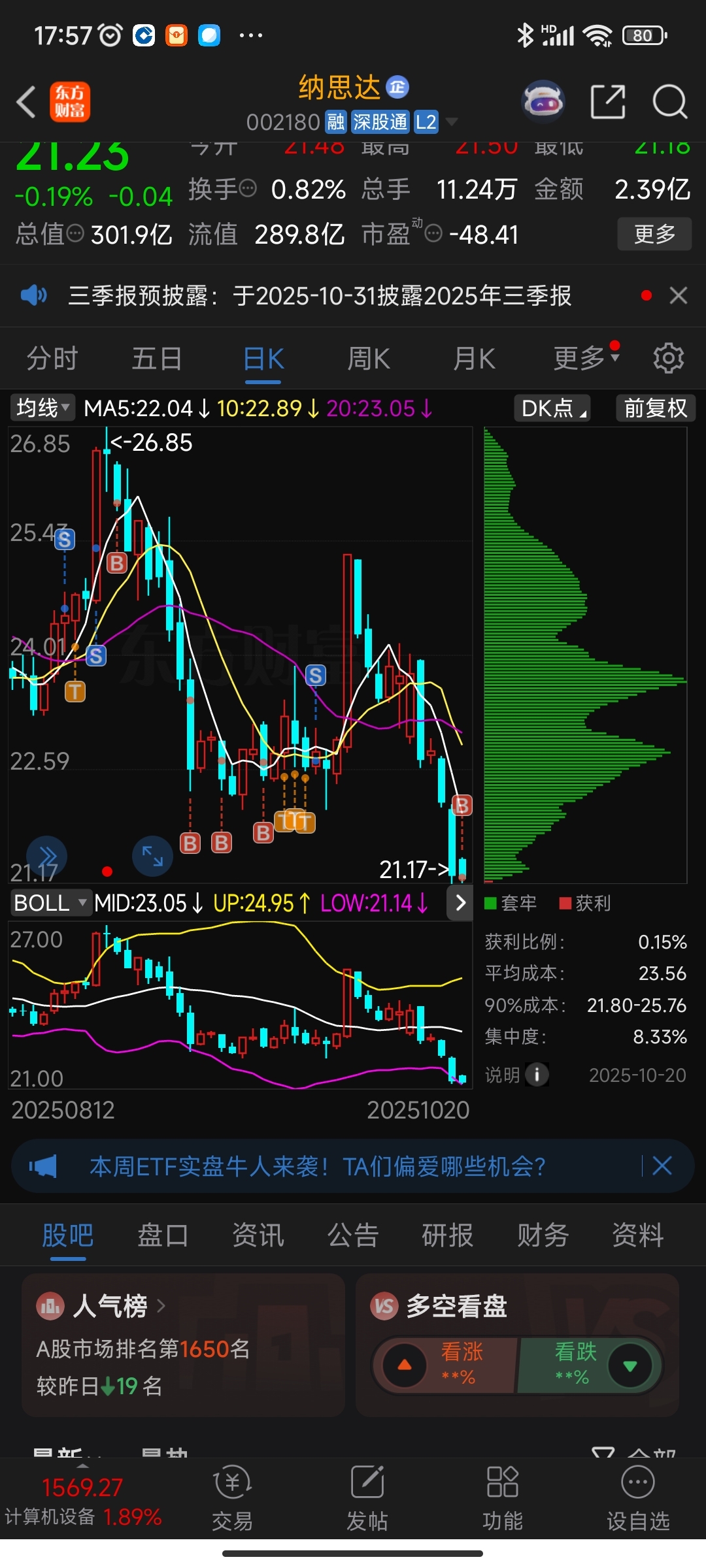The width and height of the screenshot is (706, 1568).
Task: Tap the T marker below 24.01
Action: pos(75,691)
